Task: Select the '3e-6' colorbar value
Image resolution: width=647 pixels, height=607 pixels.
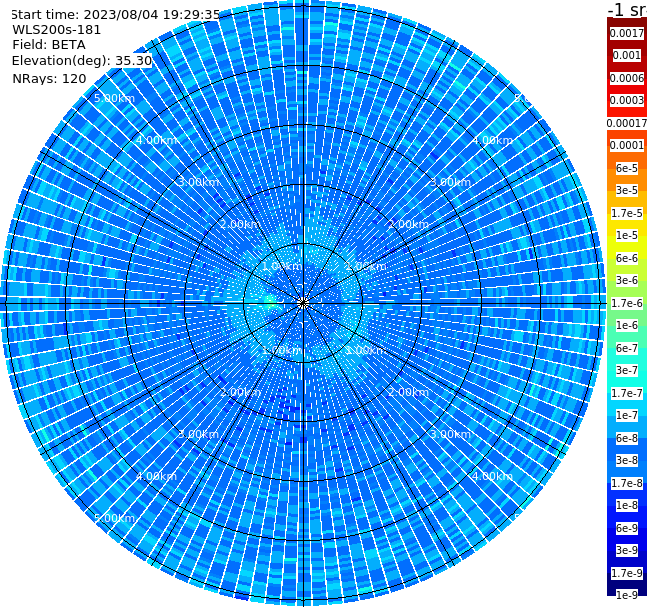Action: (x=627, y=281)
